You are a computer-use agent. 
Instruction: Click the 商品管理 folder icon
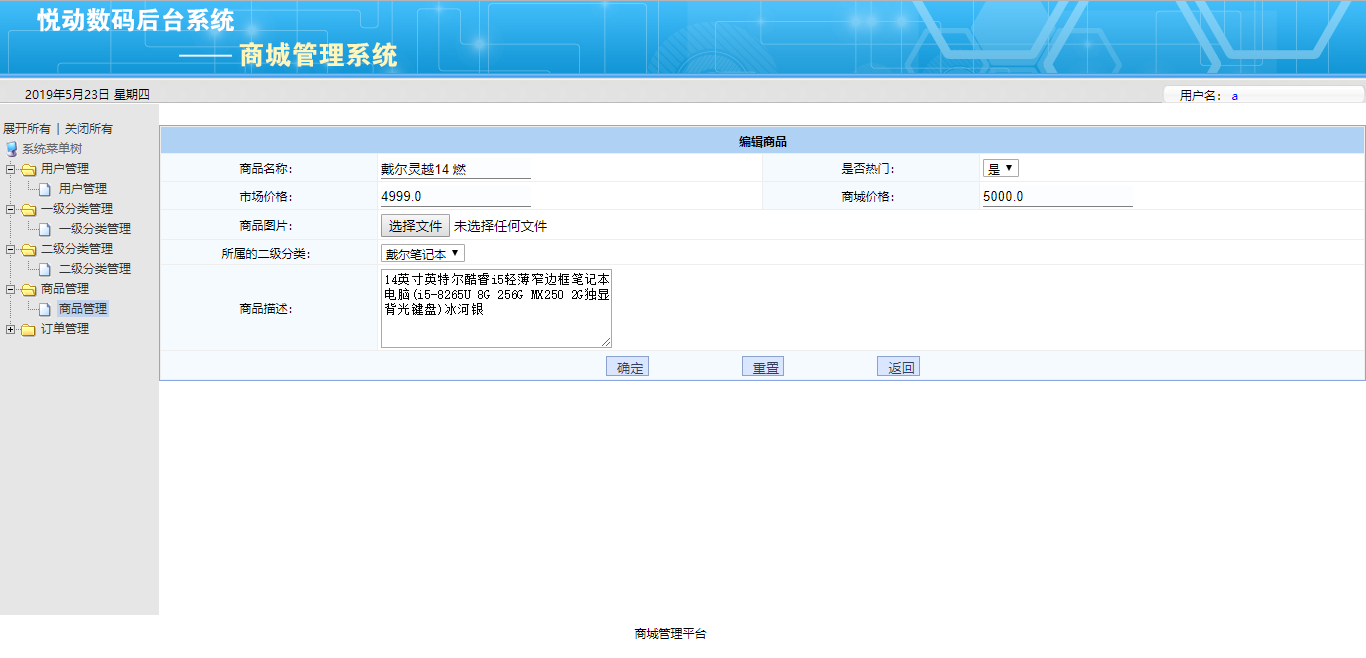point(29,289)
